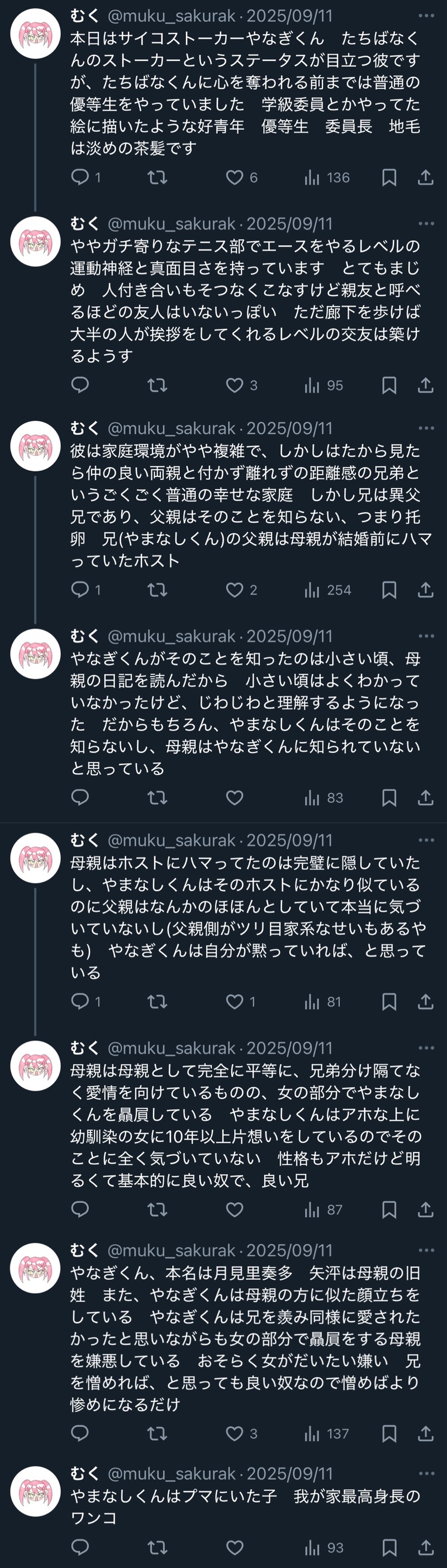Reply to the サイコストーカーやなぎくん tweet
447x1568 pixels.
(x=80, y=177)
